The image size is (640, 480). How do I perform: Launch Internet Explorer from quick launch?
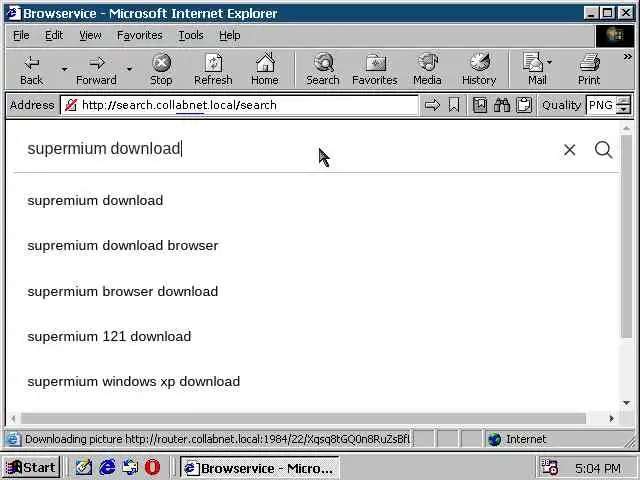[x=107, y=467]
